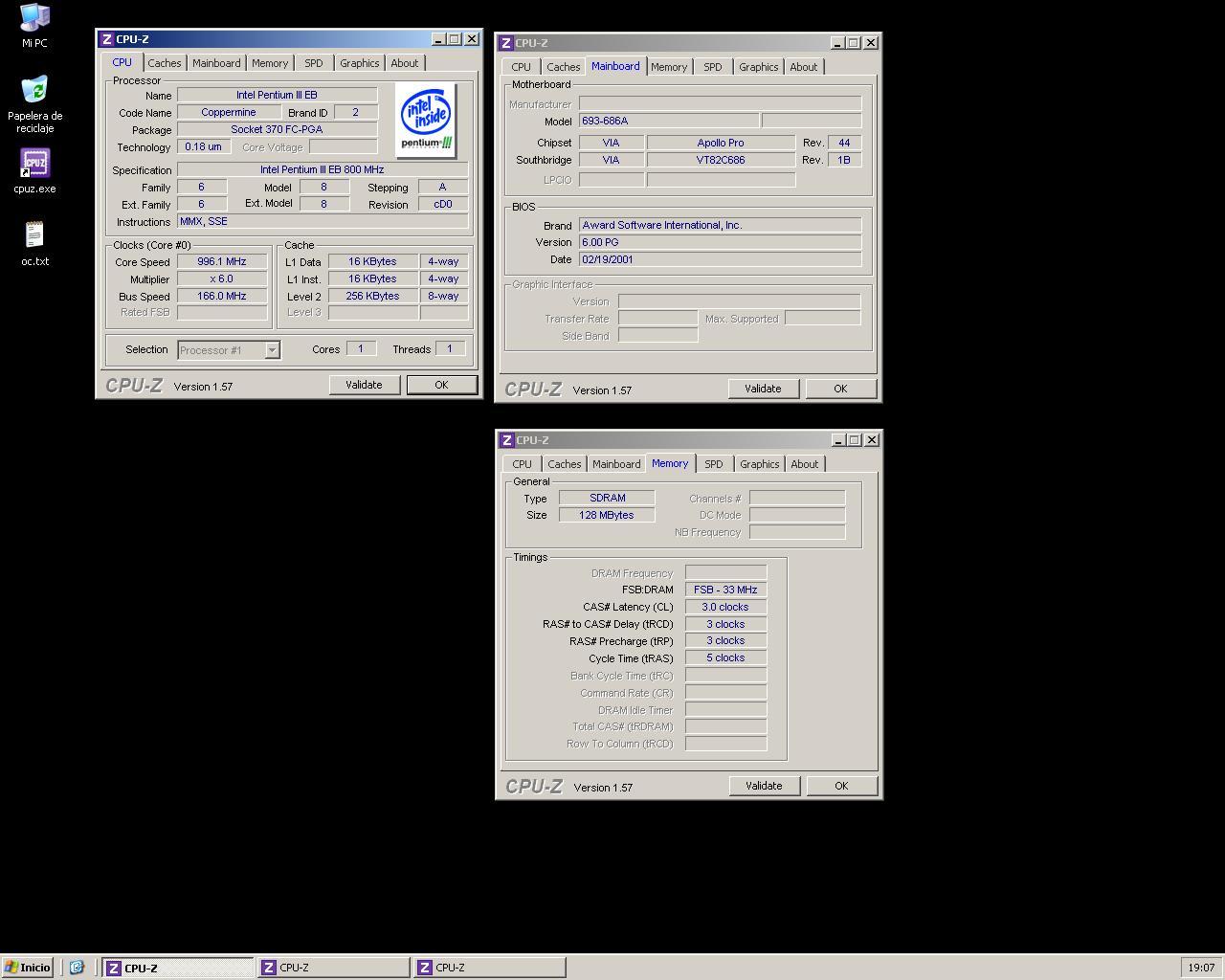
Task: Click the Multiplier value x 6.0
Action: [222, 279]
